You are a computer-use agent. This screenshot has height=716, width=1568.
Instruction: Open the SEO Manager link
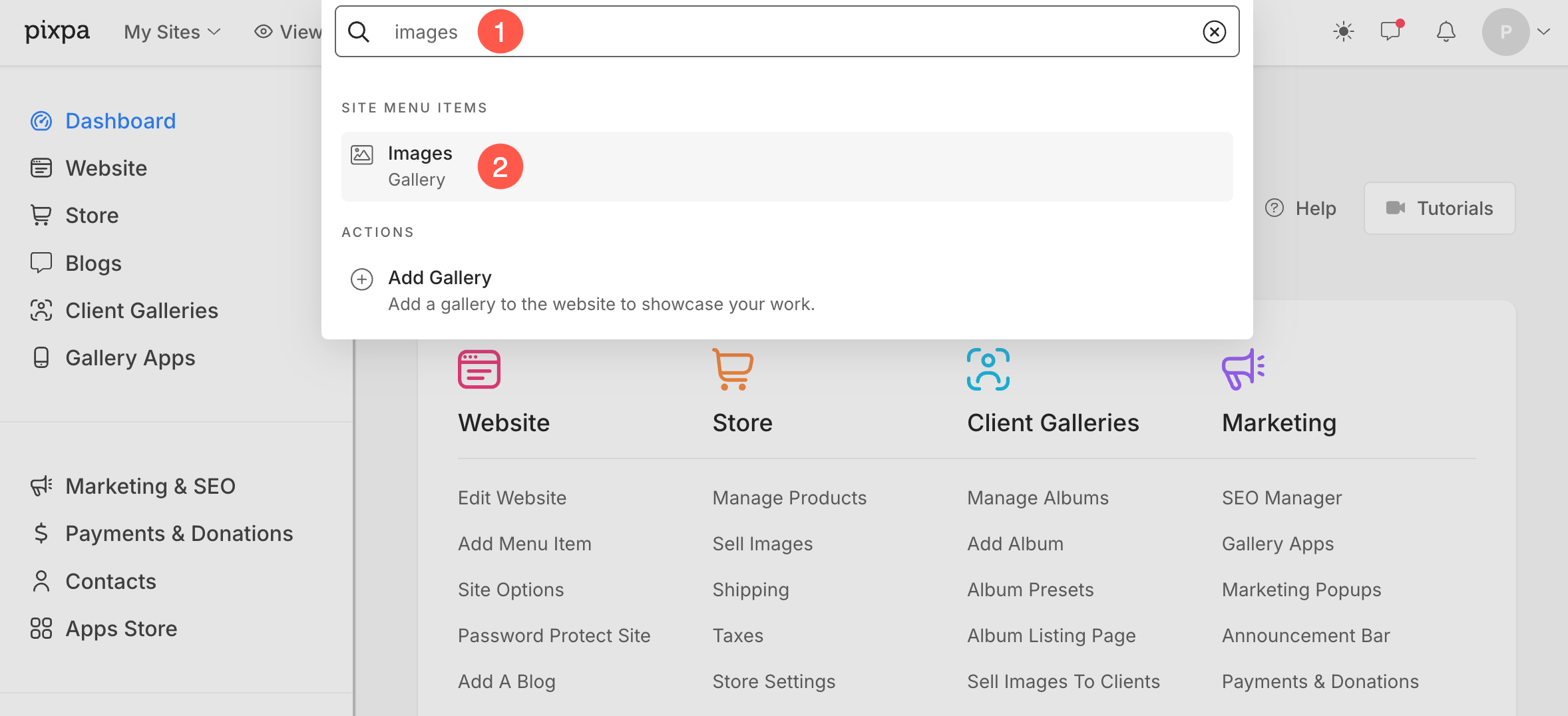click(x=1282, y=498)
